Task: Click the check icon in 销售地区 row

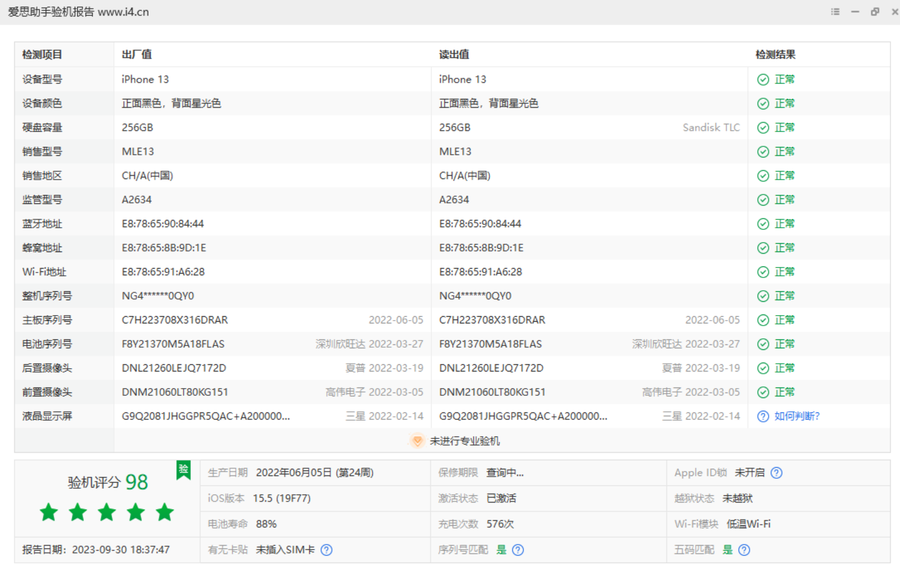Action: (x=763, y=176)
